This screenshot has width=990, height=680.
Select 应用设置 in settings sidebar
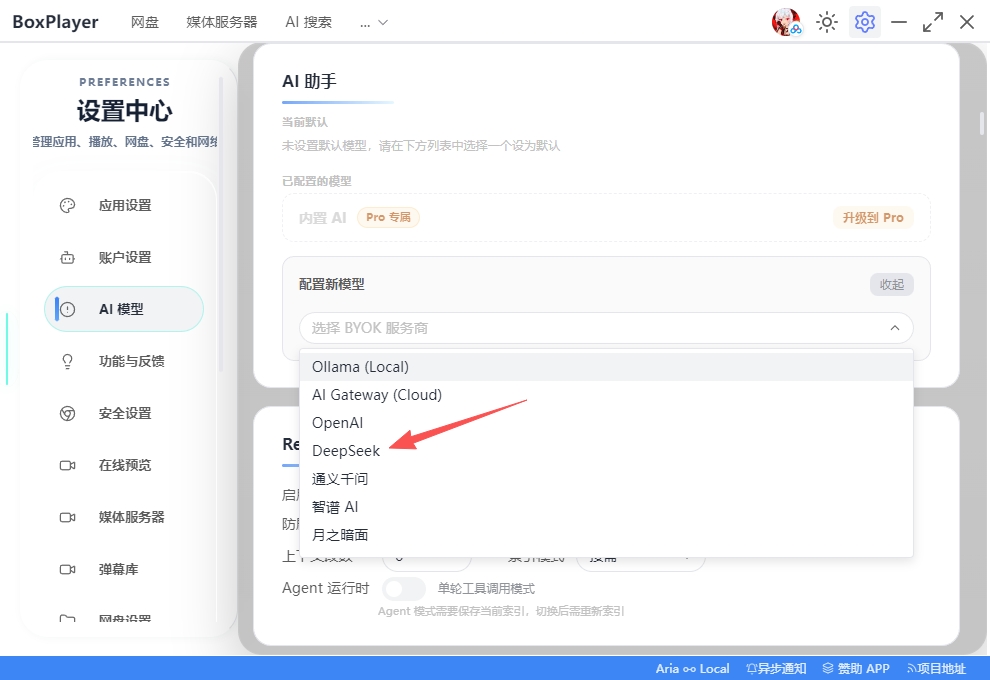tap(124, 205)
